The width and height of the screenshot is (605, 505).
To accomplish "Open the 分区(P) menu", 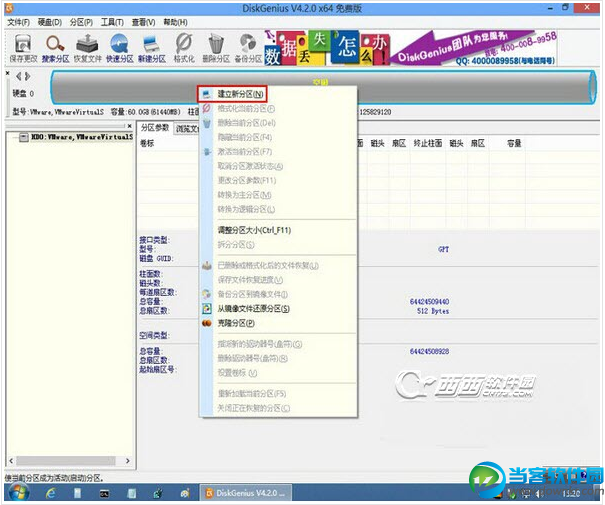I will point(81,22).
